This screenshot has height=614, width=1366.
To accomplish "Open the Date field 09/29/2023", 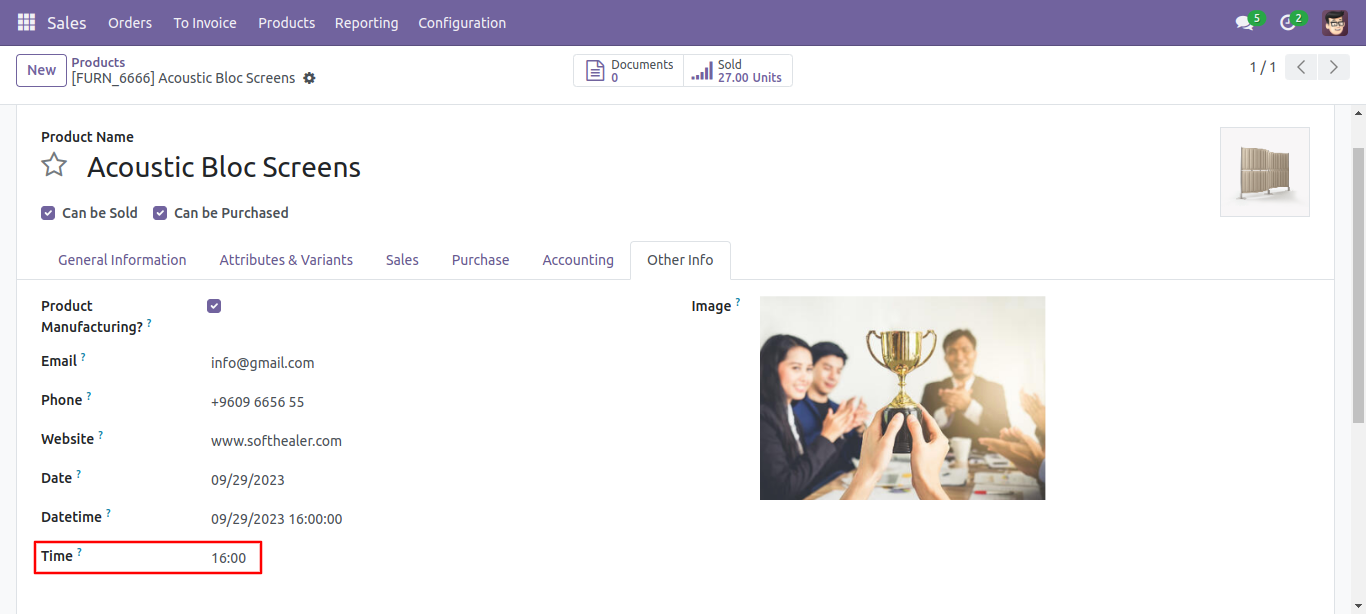I will click(x=248, y=480).
